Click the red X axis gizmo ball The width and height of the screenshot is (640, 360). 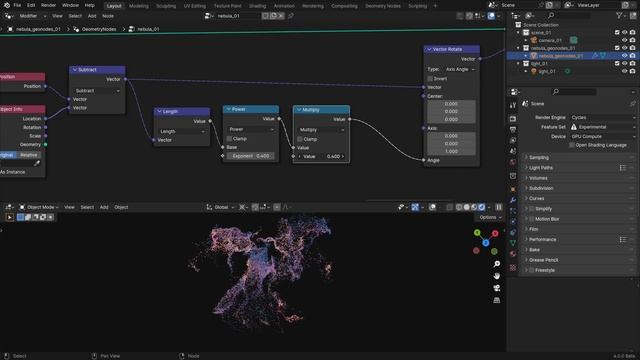(x=495, y=233)
